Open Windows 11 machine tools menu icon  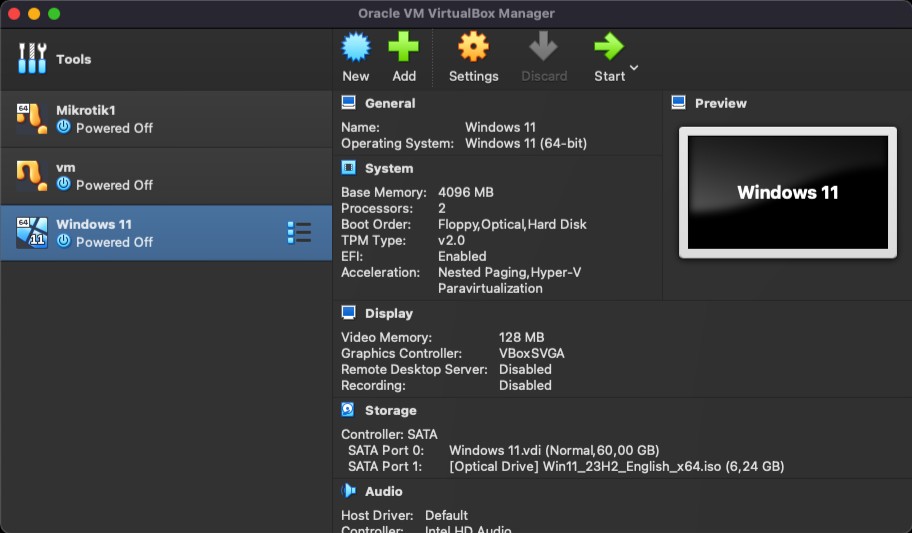[298, 233]
